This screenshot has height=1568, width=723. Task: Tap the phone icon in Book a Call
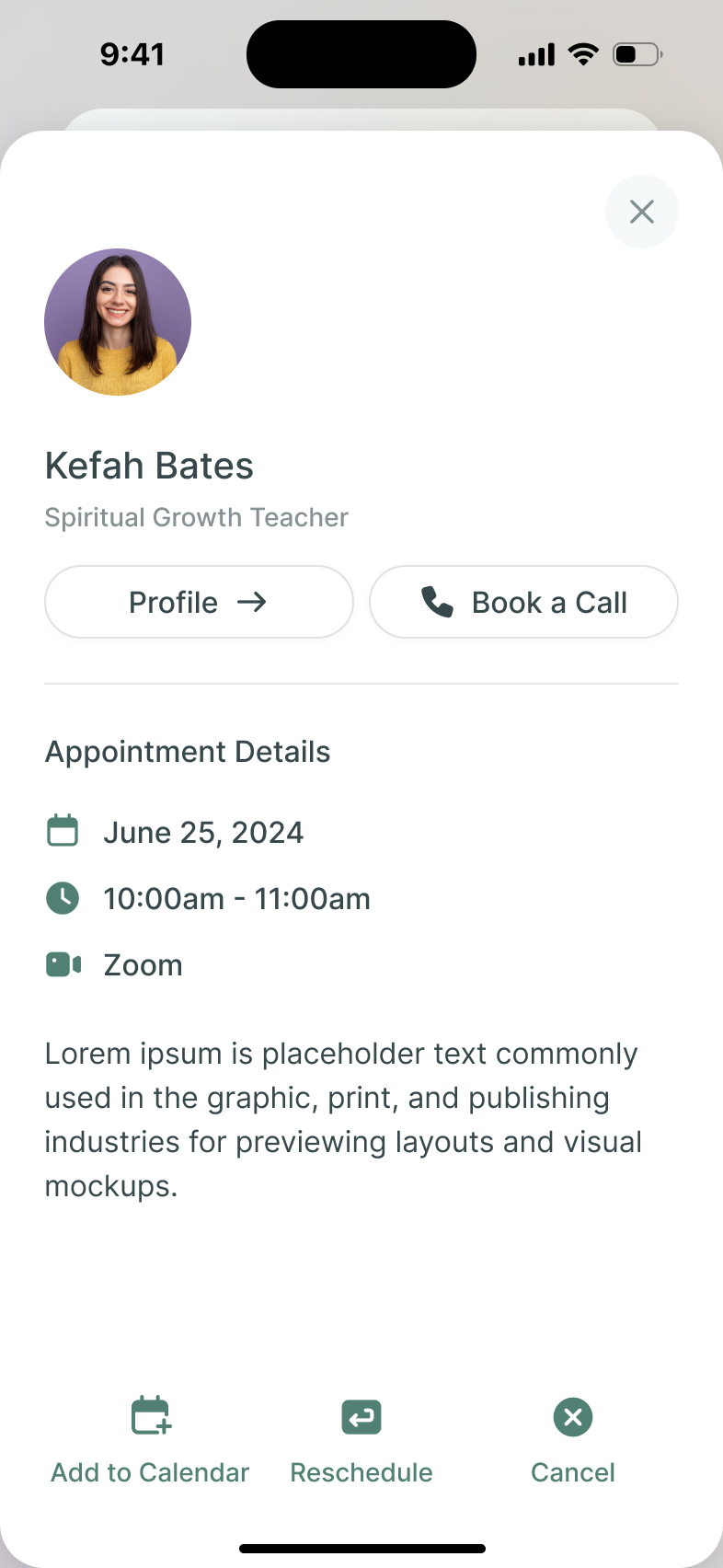[437, 602]
